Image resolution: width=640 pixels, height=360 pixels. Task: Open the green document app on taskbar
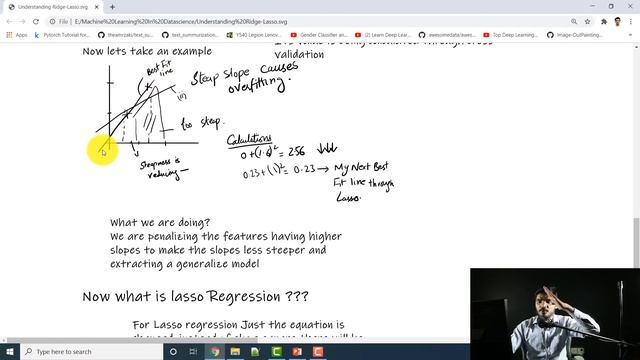[256, 351]
